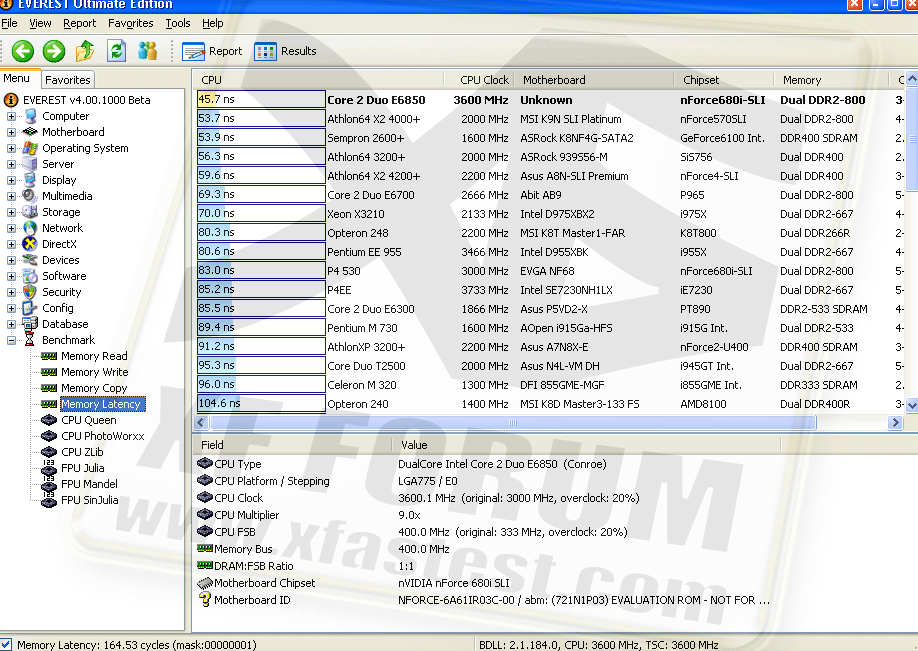Sort by the Memory column header

831,80
